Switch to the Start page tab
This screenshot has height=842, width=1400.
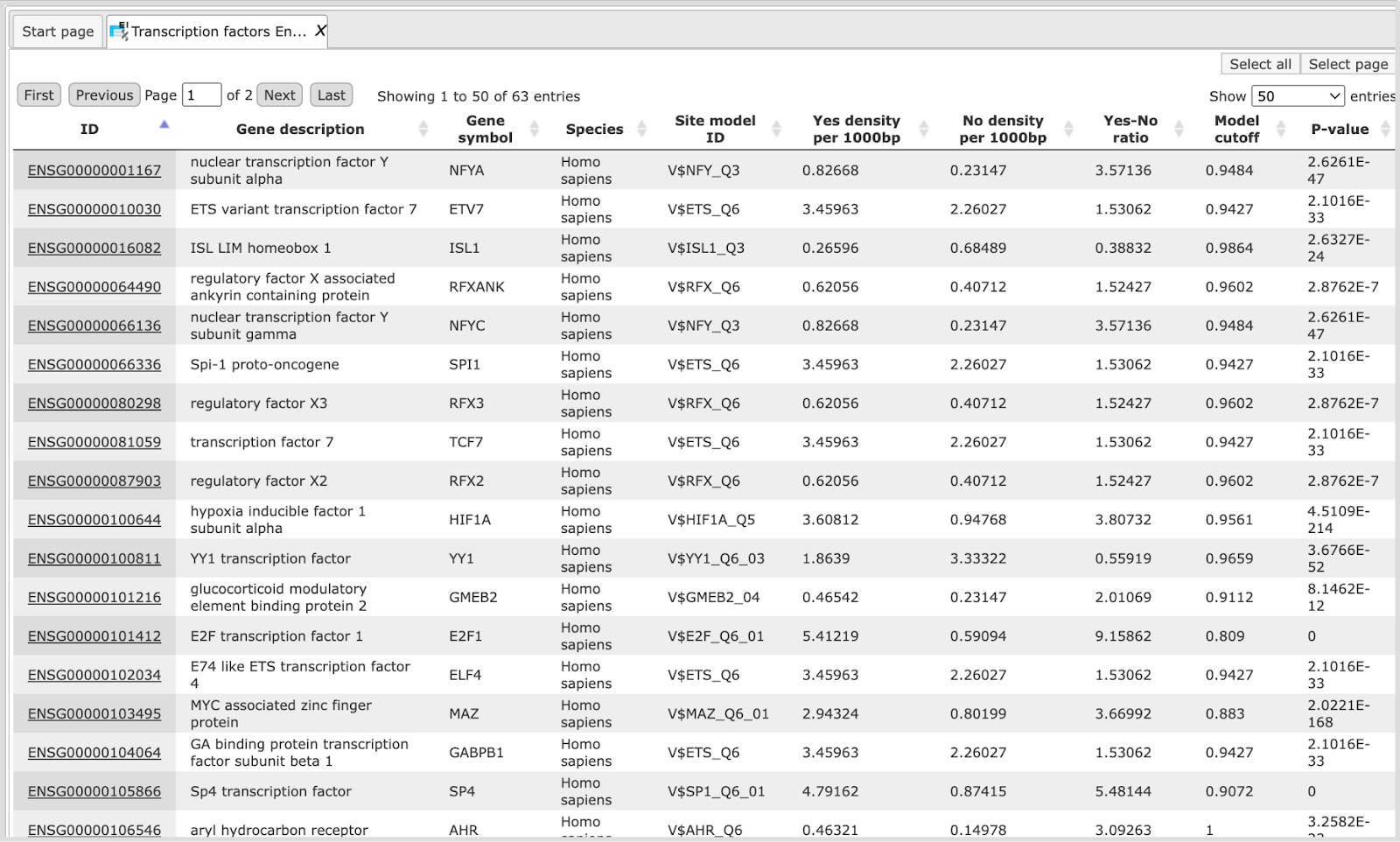58,32
